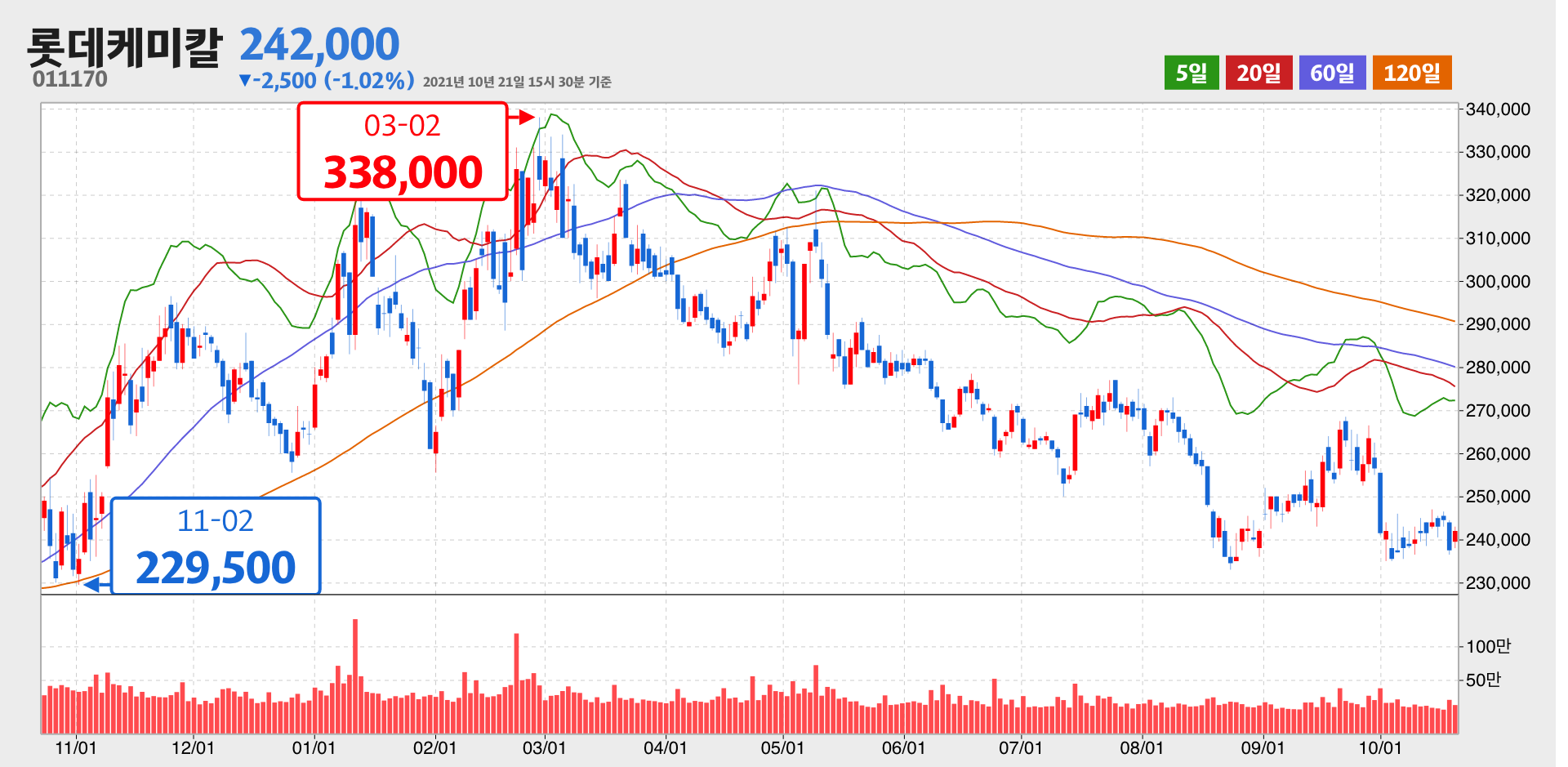Click the 09/01 date axis label
Image resolution: width=1568 pixels, height=767 pixels.
[1263, 748]
